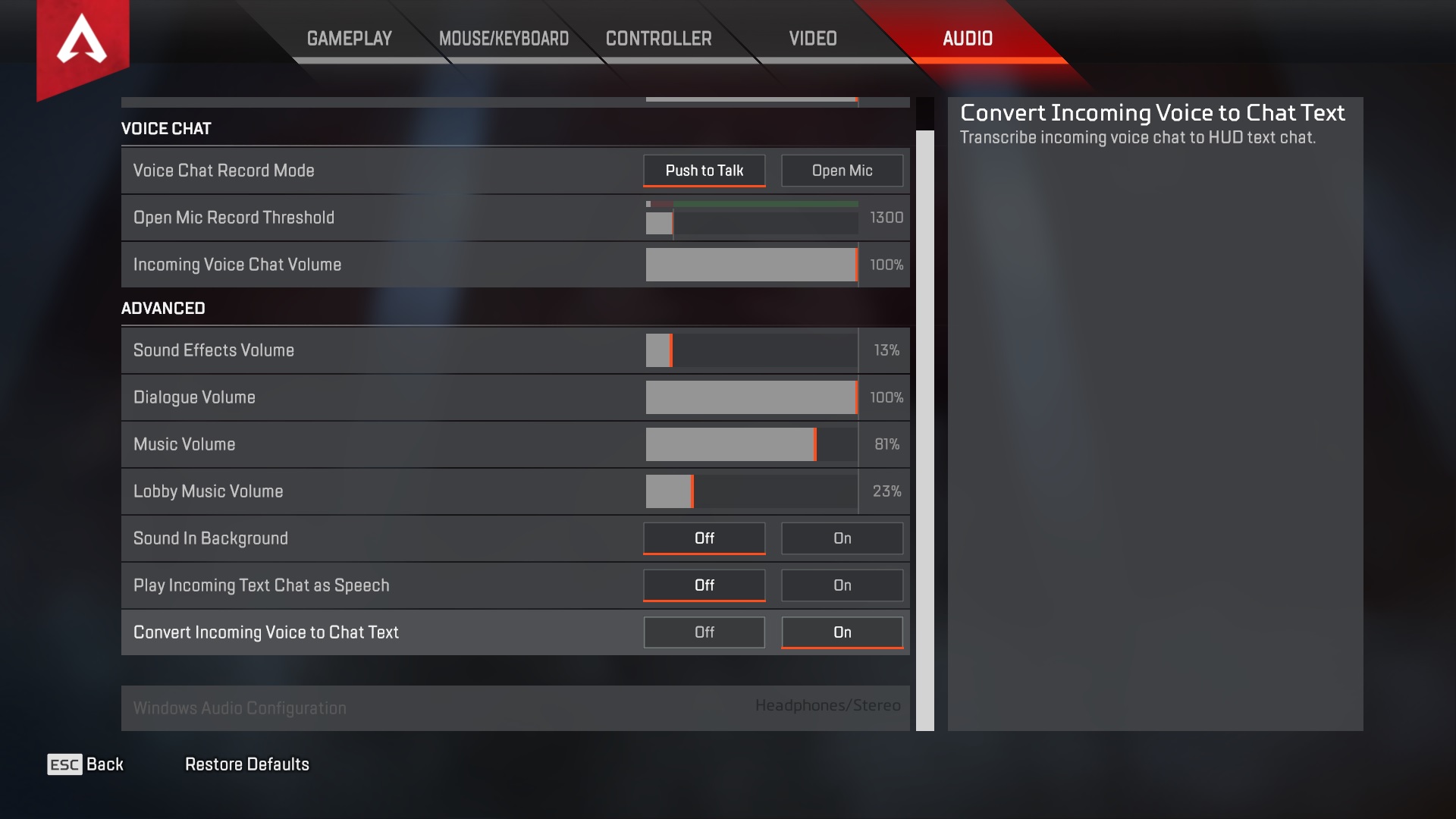Viewport: 1456px width, 819px height.
Task: Select the GAMEPLAY settings tab
Action: [x=348, y=39]
